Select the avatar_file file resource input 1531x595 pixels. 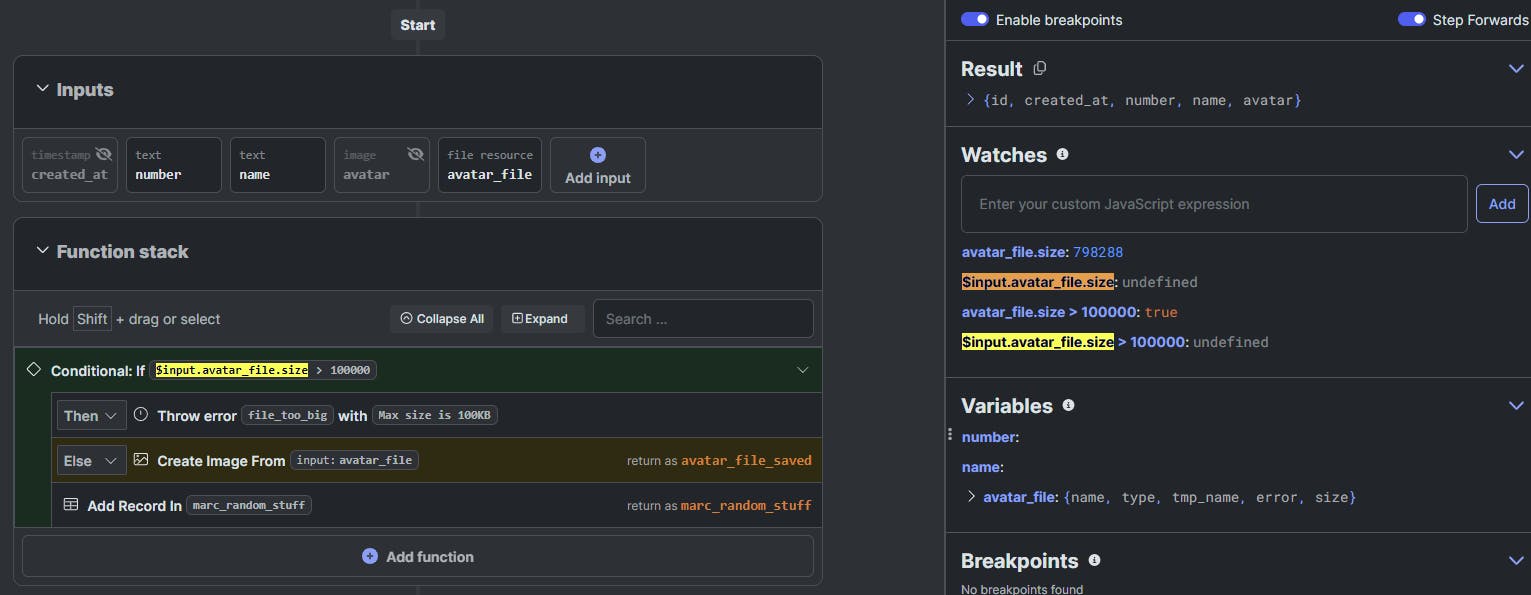pos(490,165)
